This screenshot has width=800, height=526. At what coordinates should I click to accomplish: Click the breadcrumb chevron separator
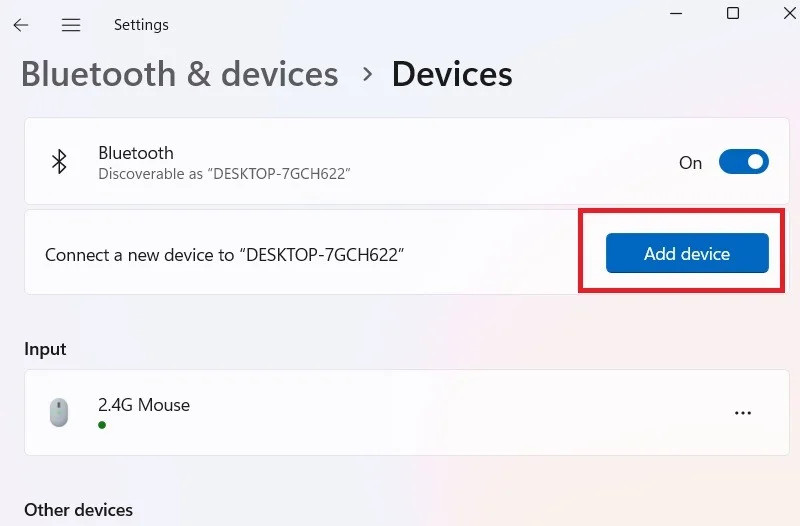(367, 74)
